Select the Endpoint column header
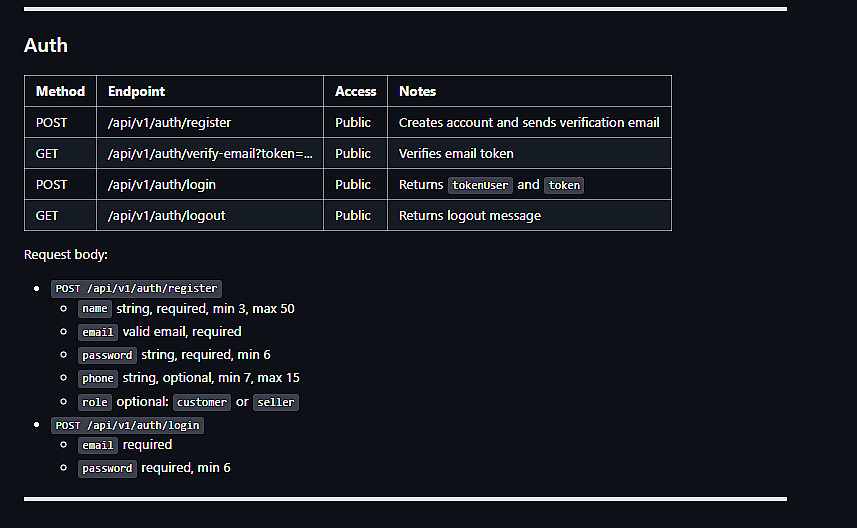The width and height of the screenshot is (857, 528). click(x=136, y=91)
